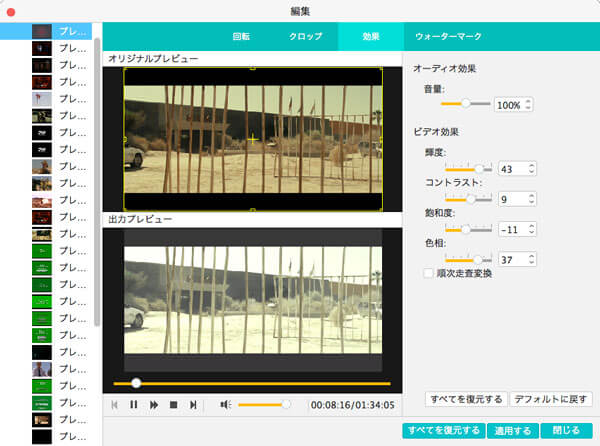Change the 色相 value stepper

click(532, 259)
